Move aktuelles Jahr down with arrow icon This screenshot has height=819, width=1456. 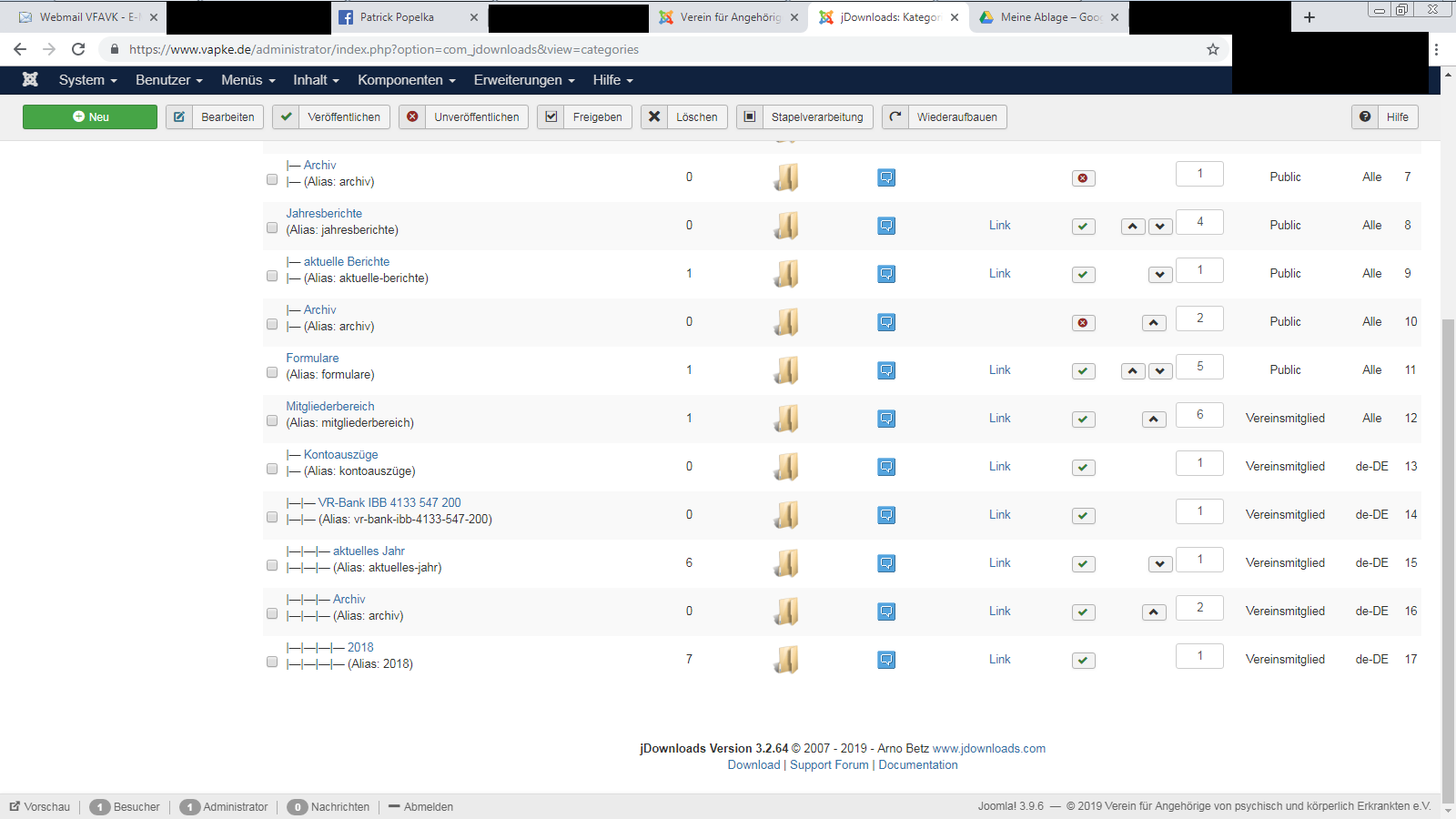pyautogui.click(x=1160, y=564)
